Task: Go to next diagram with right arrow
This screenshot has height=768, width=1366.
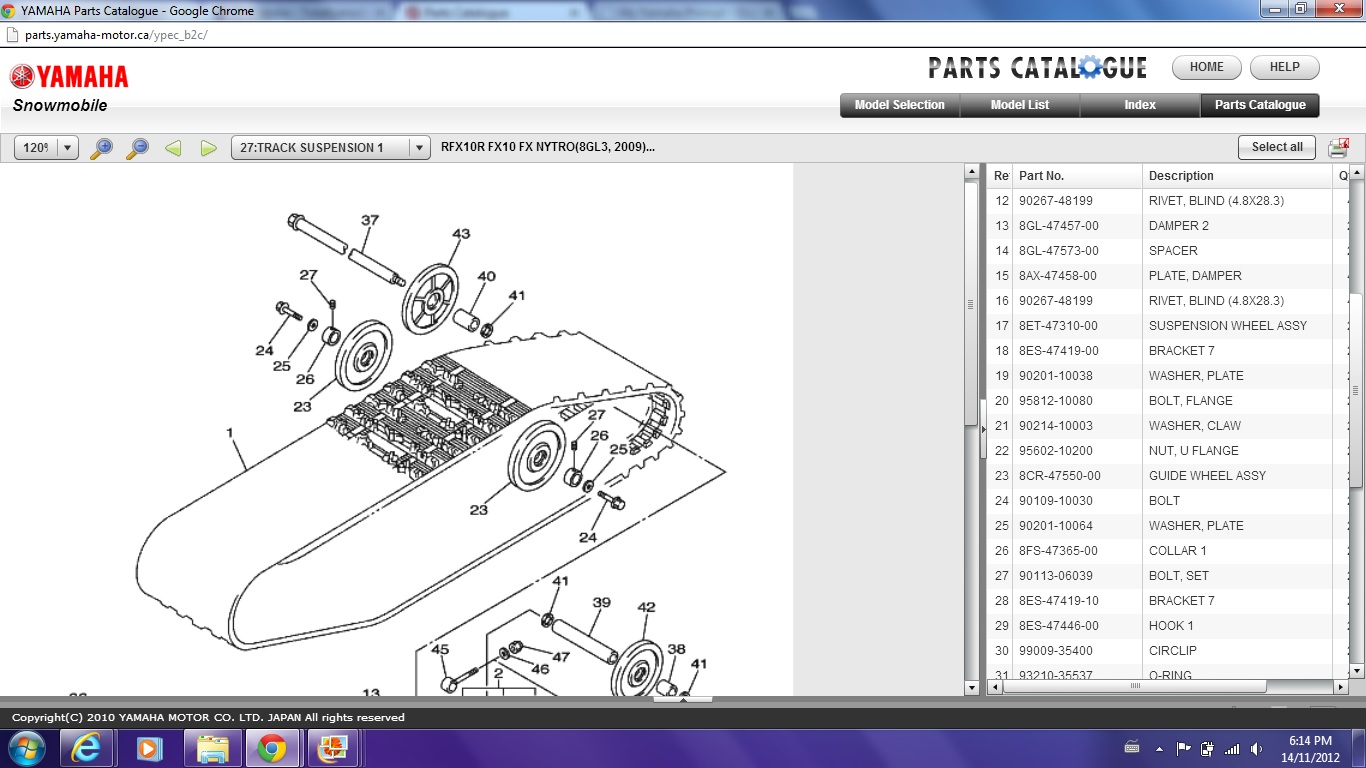Action: pos(208,148)
